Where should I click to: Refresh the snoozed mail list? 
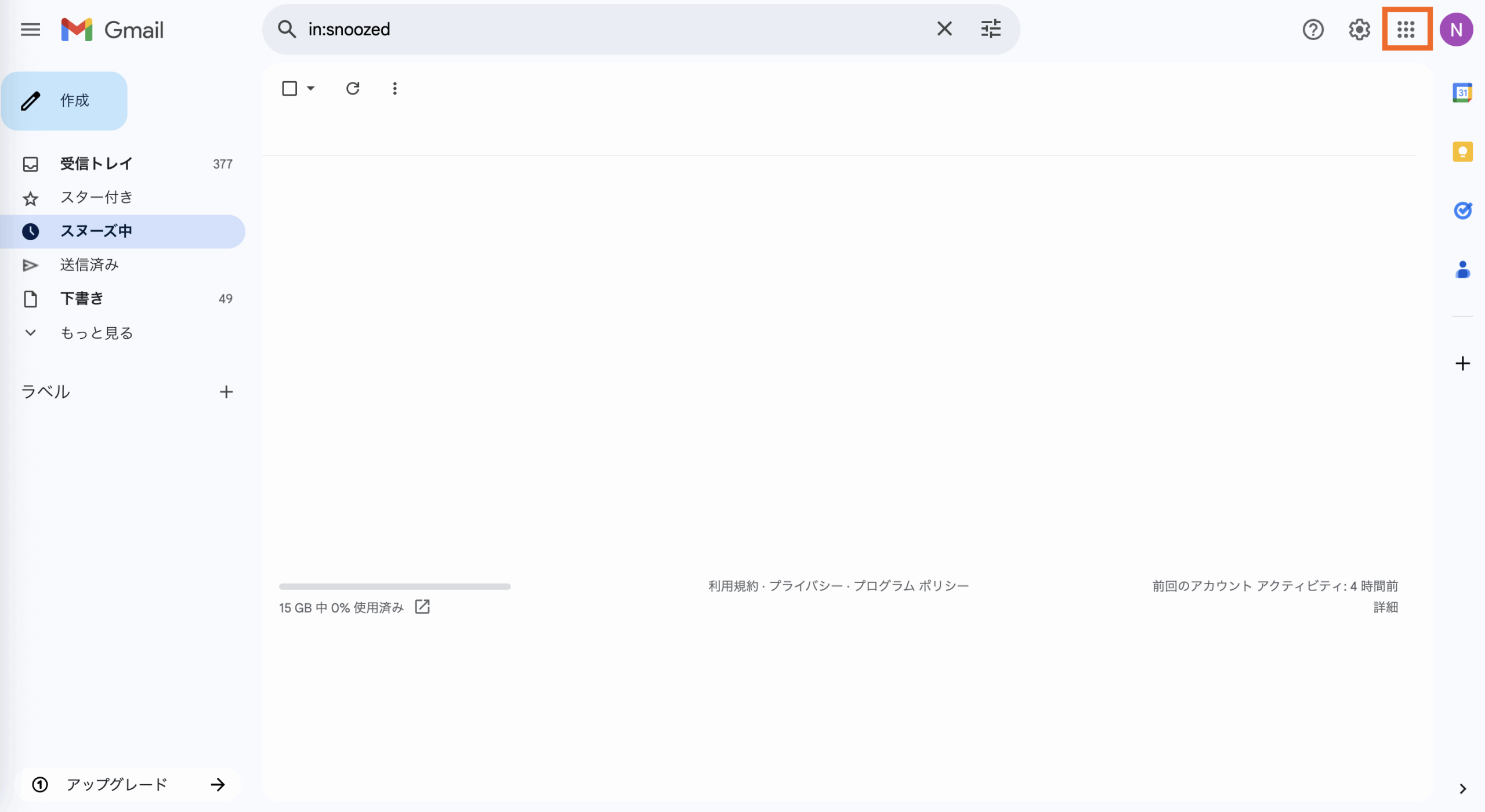[x=353, y=89]
